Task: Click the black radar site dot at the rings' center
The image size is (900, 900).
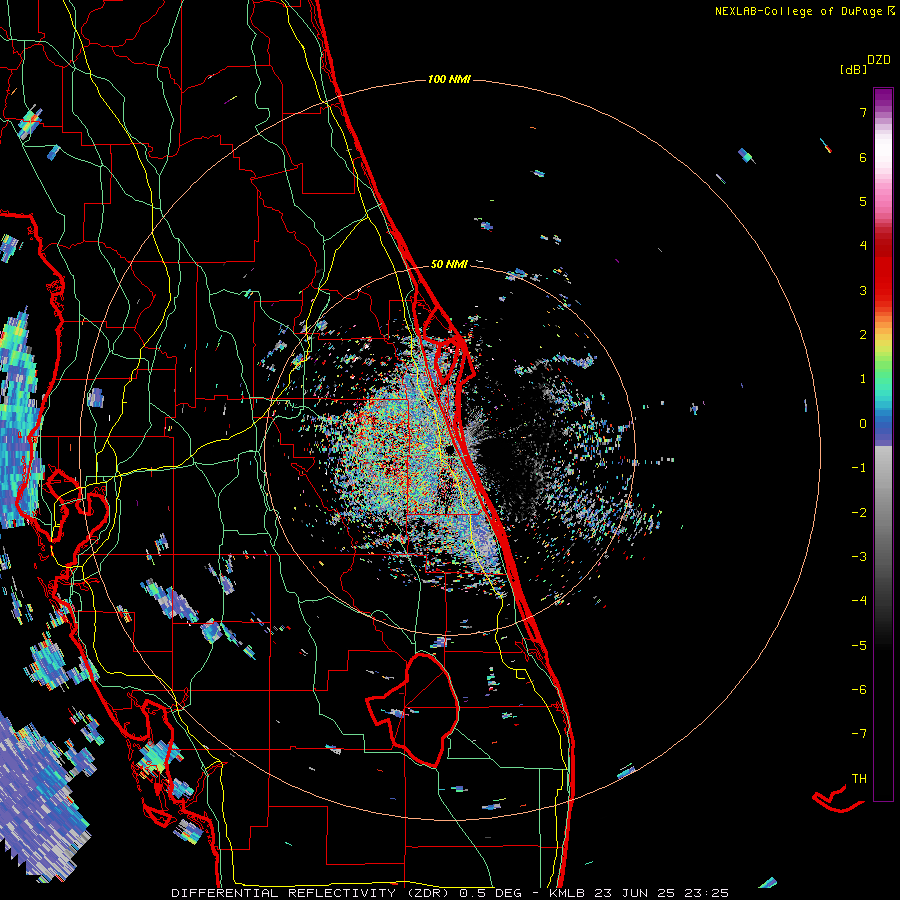Action: point(450,450)
